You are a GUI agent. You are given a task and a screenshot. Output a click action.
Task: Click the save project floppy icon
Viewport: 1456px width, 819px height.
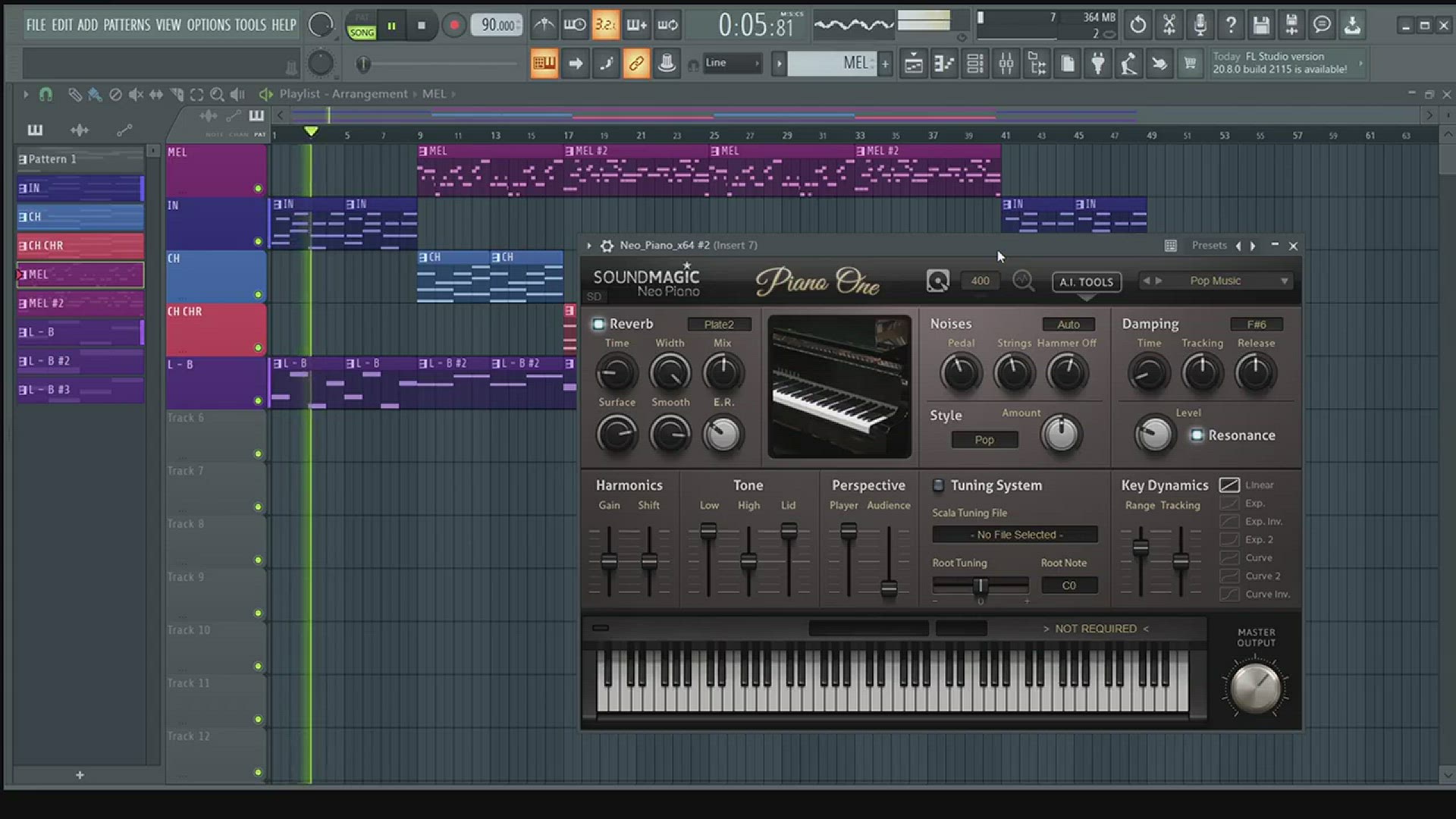coord(1260,25)
